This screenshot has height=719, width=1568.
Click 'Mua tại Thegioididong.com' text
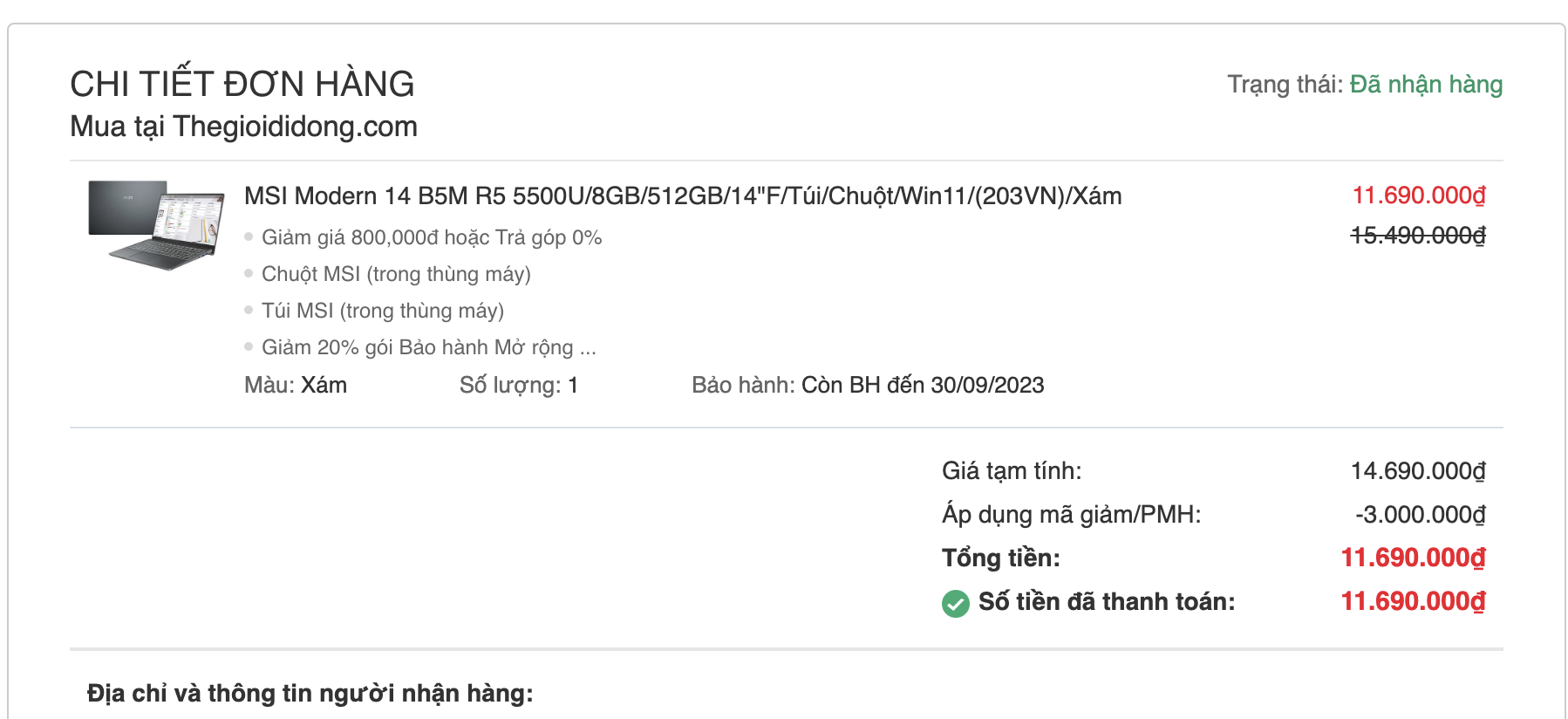pyautogui.click(x=244, y=127)
